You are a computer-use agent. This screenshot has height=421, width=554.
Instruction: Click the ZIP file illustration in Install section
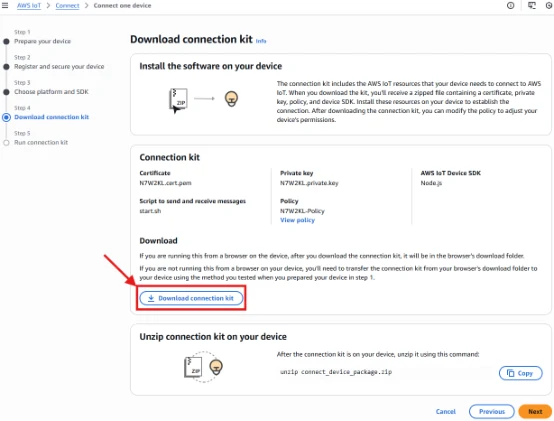(178, 101)
